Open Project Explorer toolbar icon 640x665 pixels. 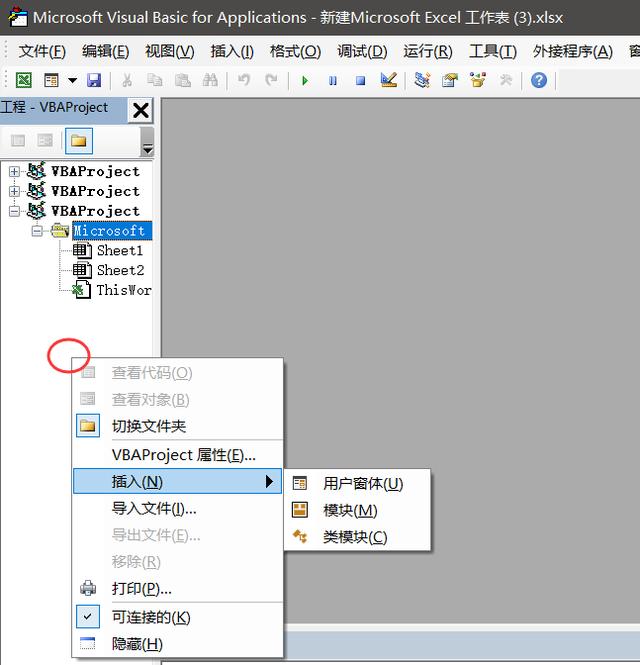pyautogui.click(x=422, y=80)
